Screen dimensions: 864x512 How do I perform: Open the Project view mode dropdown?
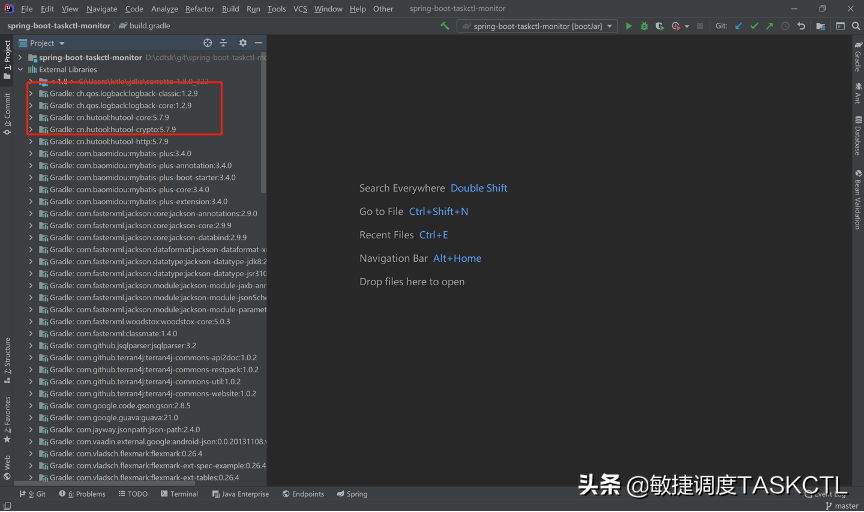coord(62,43)
